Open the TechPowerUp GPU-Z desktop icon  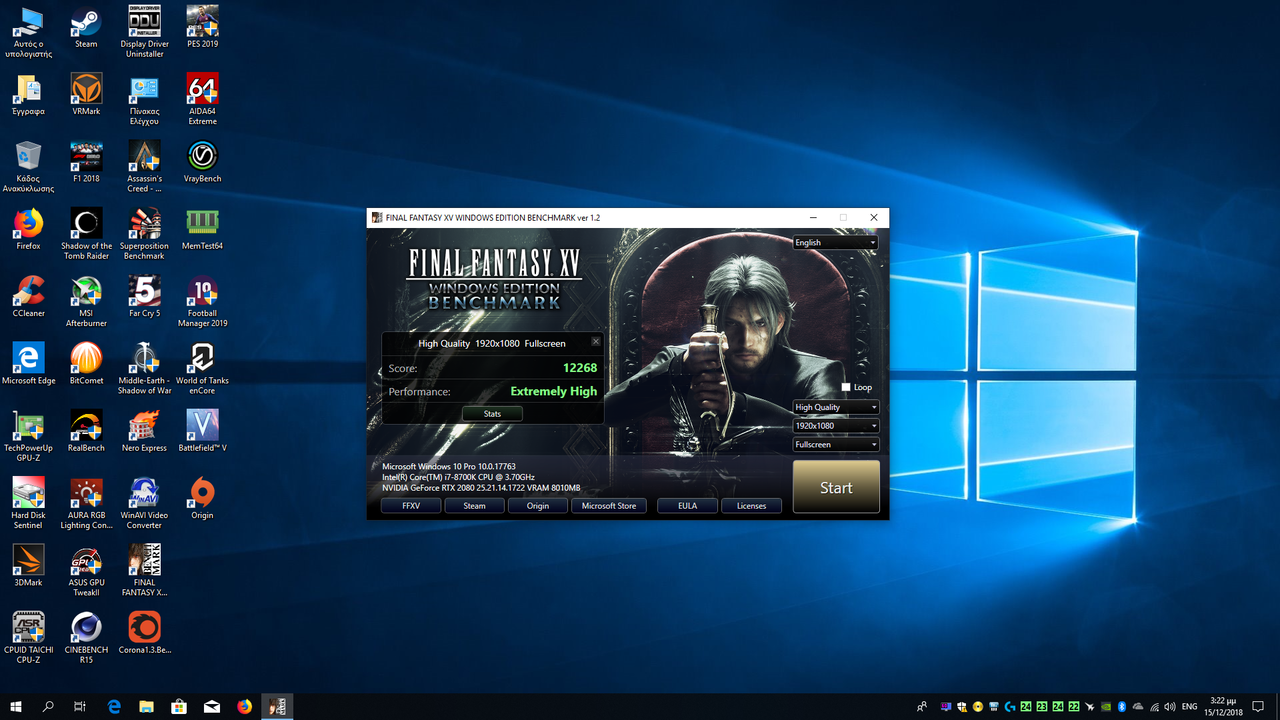pyautogui.click(x=28, y=435)
